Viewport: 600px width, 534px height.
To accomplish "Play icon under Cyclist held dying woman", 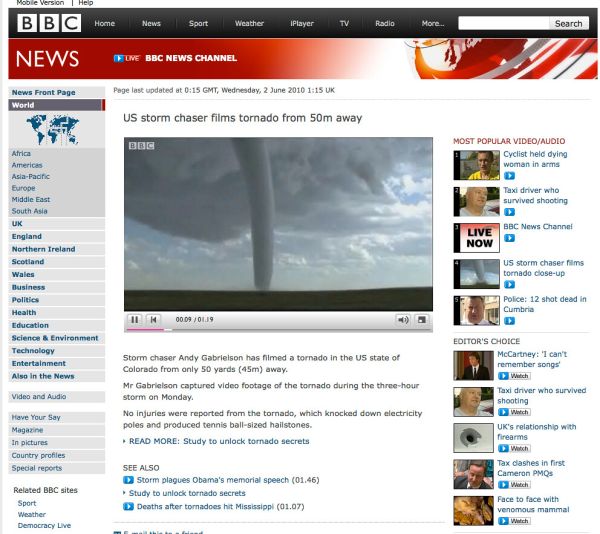I will tap(509, 176).
